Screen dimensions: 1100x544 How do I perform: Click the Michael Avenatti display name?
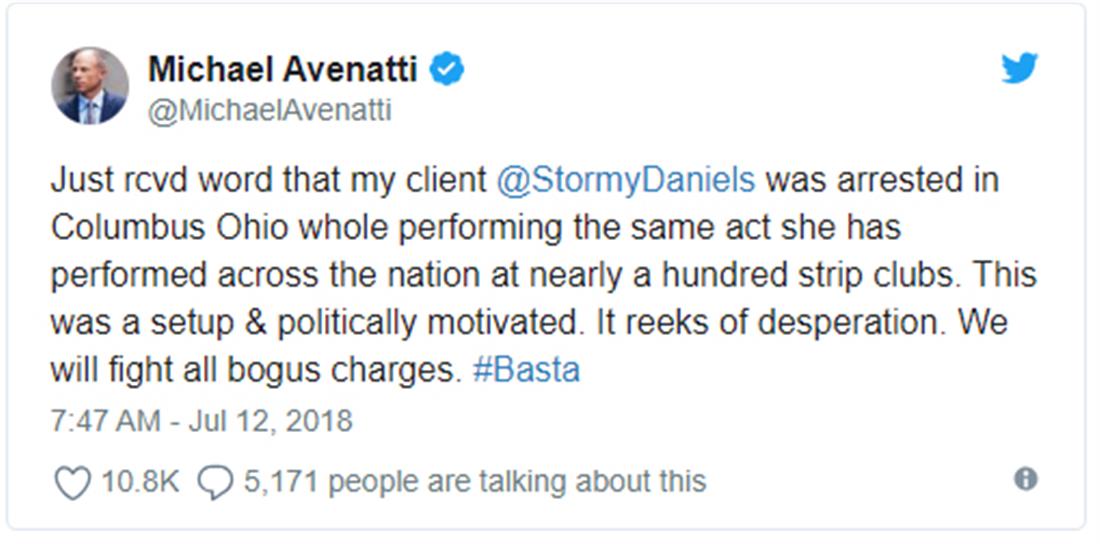(x=284, y=69)
